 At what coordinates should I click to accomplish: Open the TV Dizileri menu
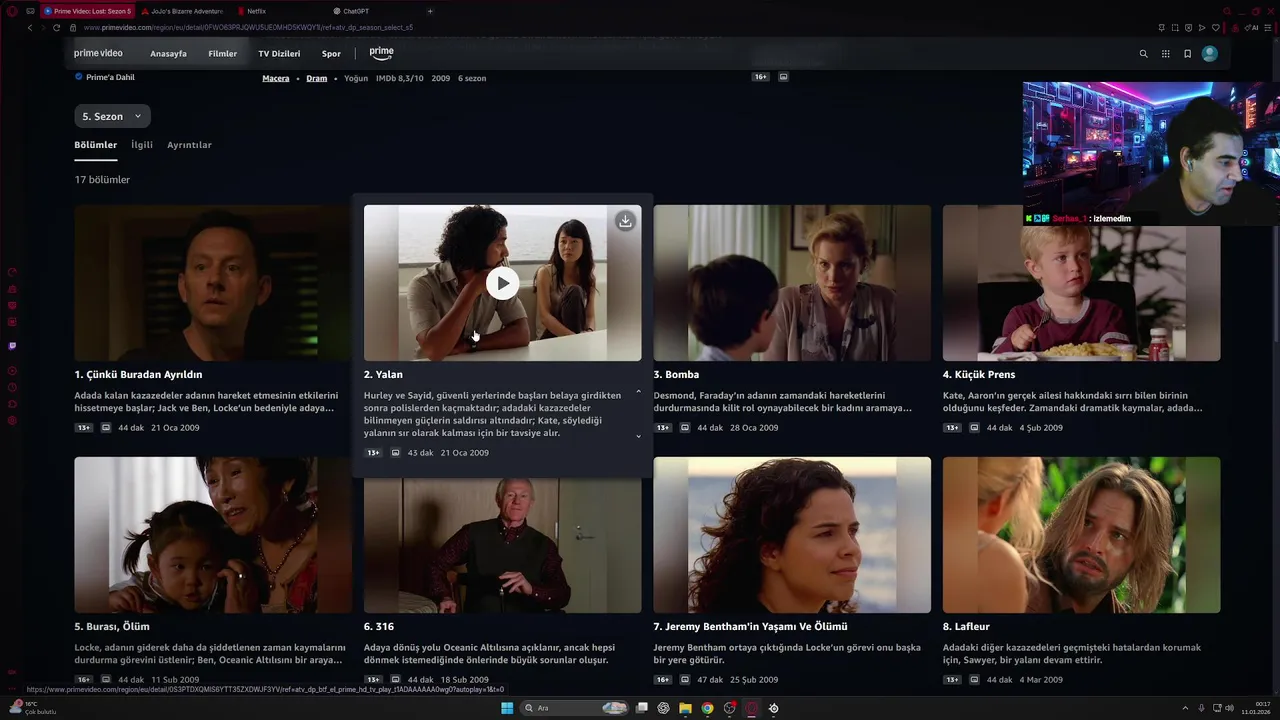click(279, 54)
